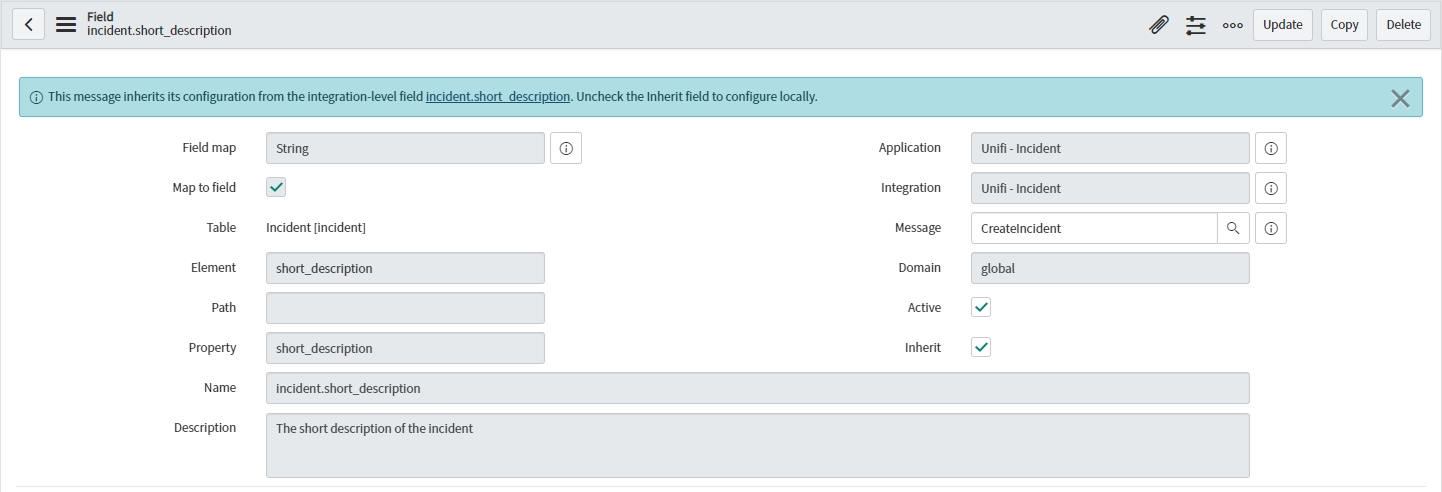1442x492 pixels.
Task: Uncheck the Active checkbox
Action: 981,308
